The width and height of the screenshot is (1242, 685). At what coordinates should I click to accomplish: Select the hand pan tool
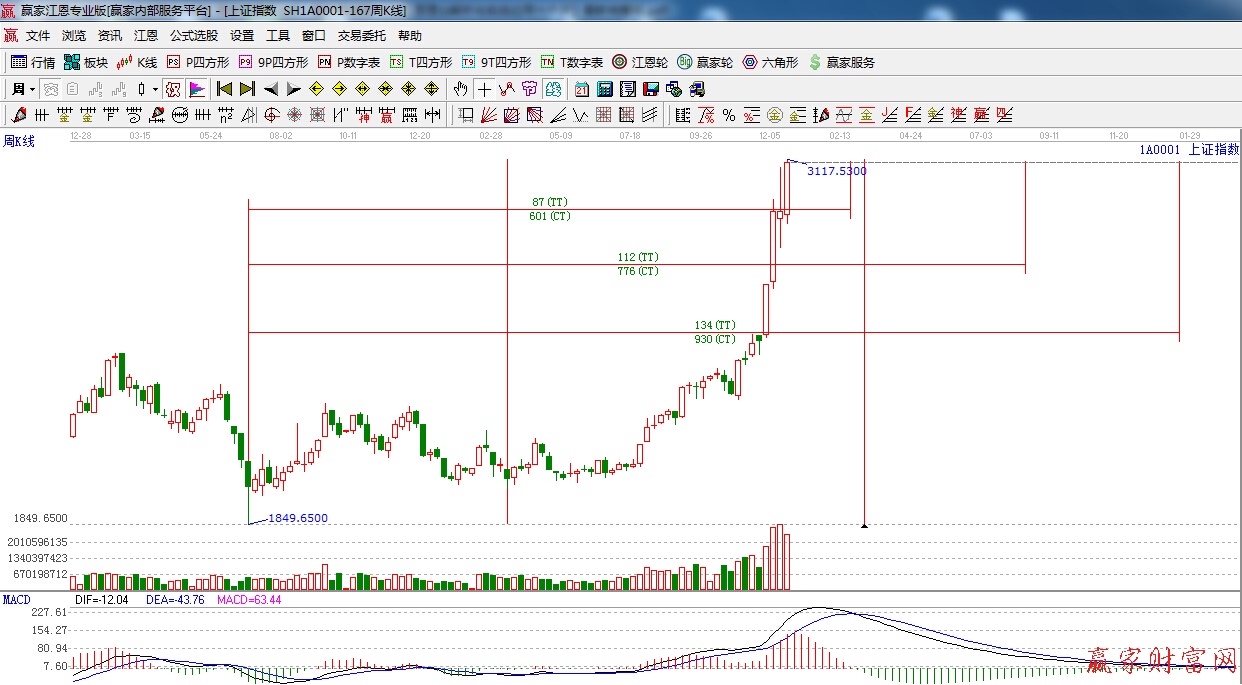pyautogui.click(x=460, y=89)
